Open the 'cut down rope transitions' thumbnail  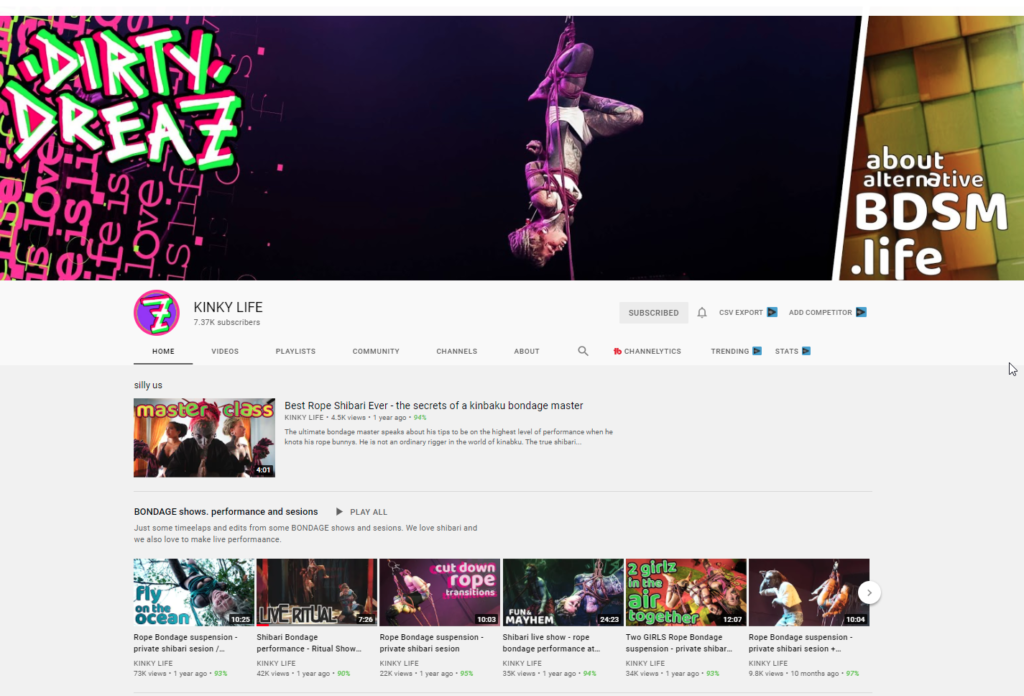coord(440,592)
